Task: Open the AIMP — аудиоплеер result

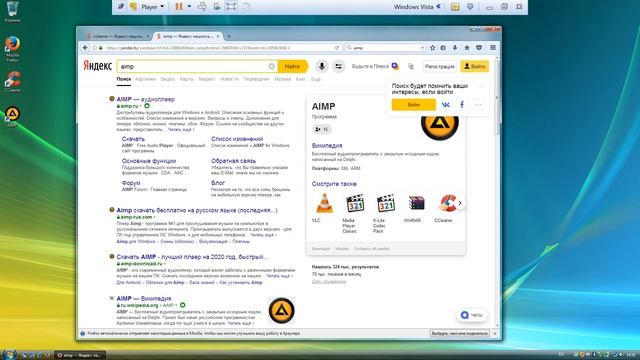Action: 145,99
